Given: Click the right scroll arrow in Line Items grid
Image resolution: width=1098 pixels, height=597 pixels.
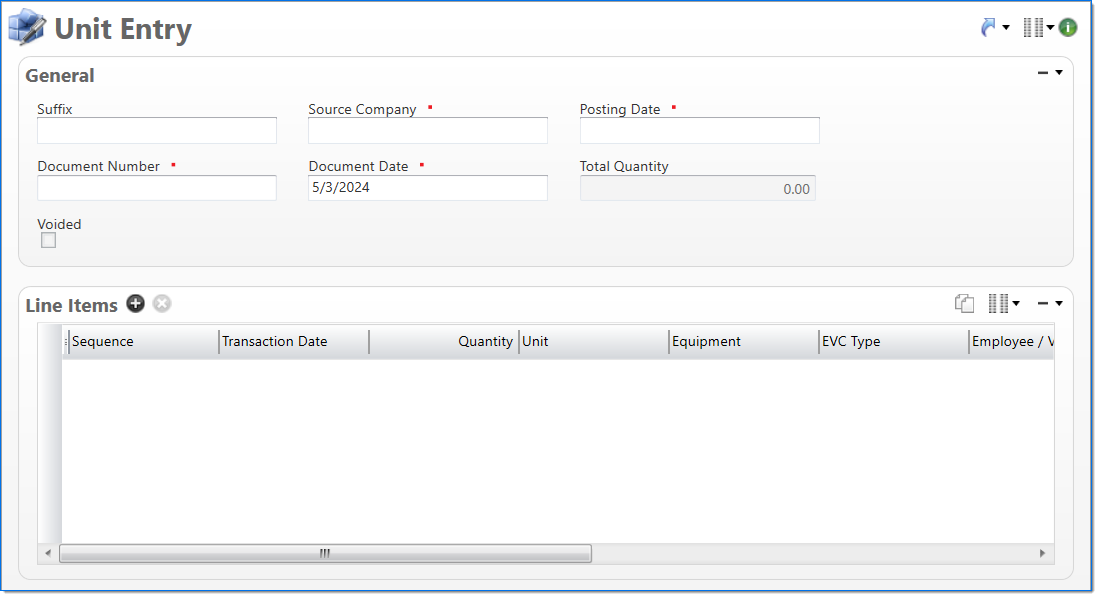Looking at the screenshot, I should 1042,553.
